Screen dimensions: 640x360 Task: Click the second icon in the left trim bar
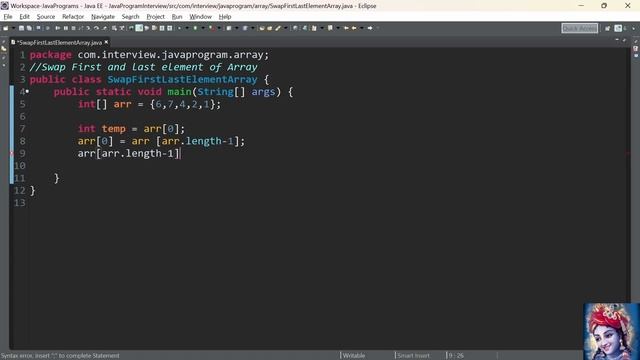[4, 49]
